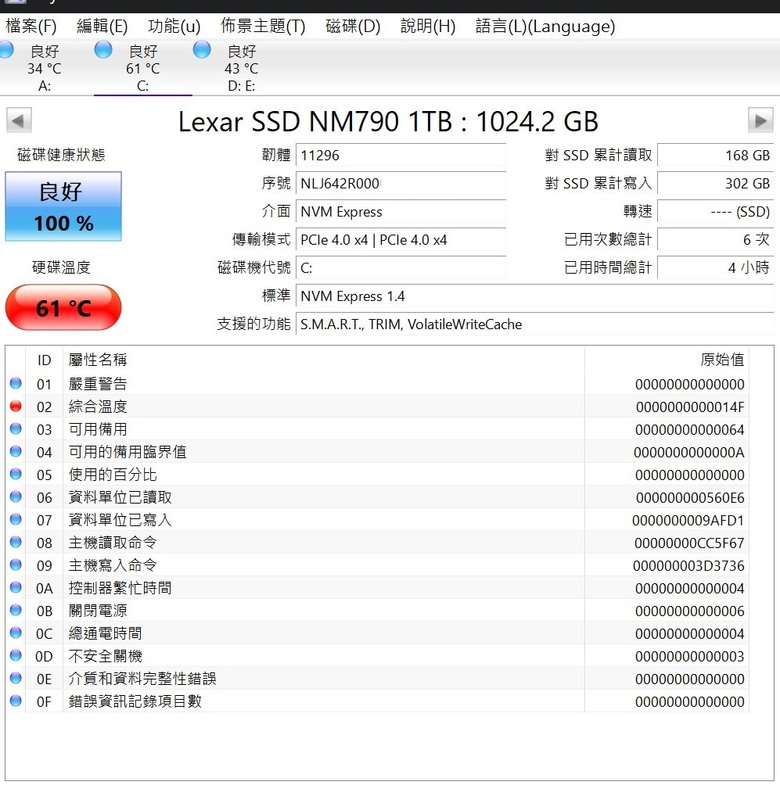Click the red 61 °C temperature indicator

(x=63, y=307)
